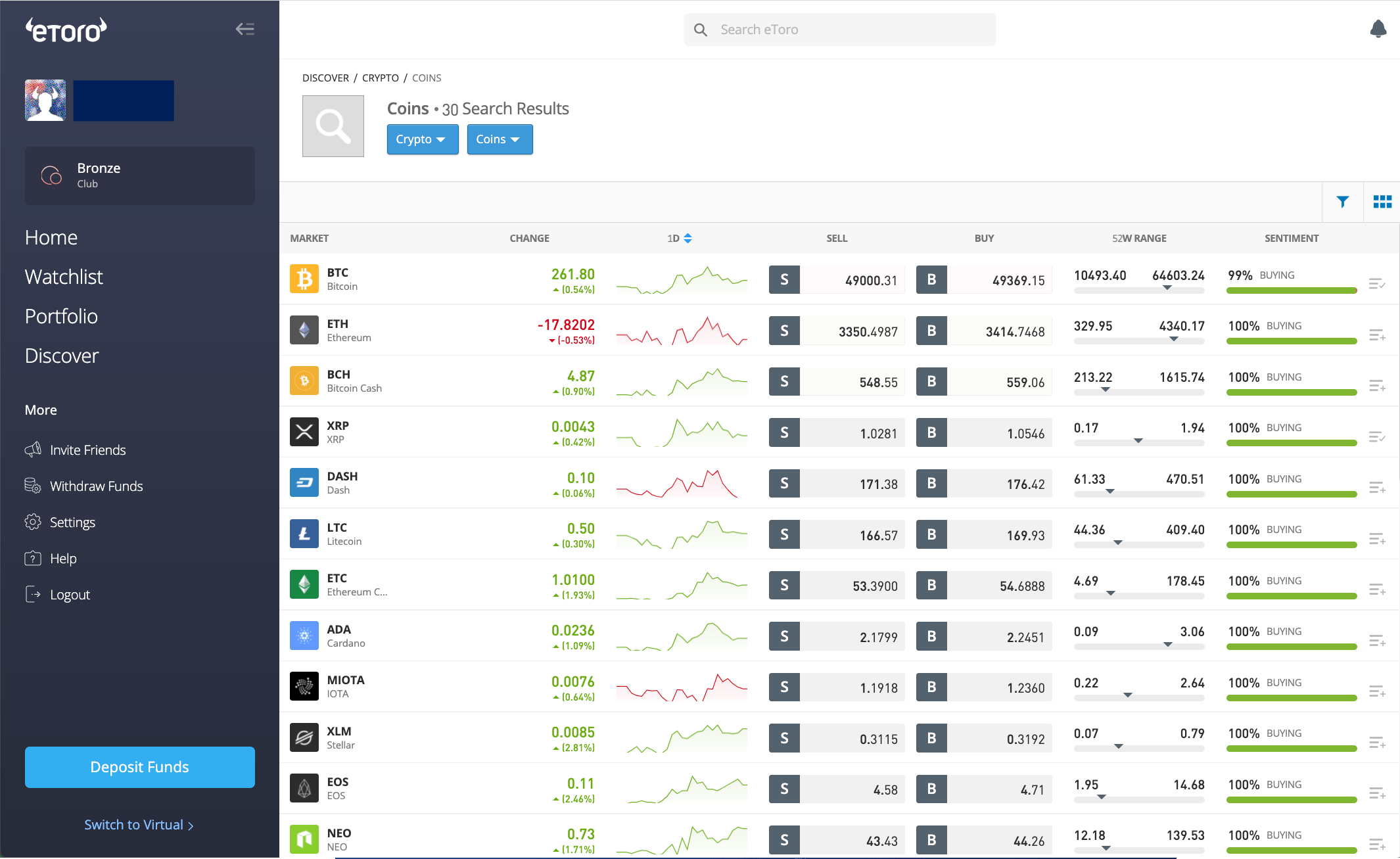Go to CRYPTO breadcrumb
The image size is (1400, 859).
pos(381,78)
